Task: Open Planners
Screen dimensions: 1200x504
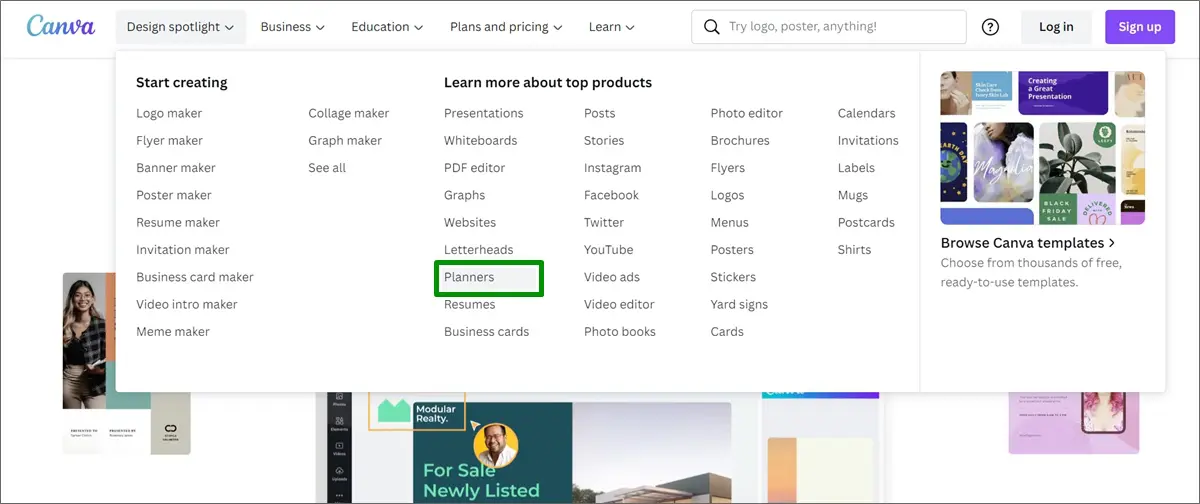Action: click(469, 277)
